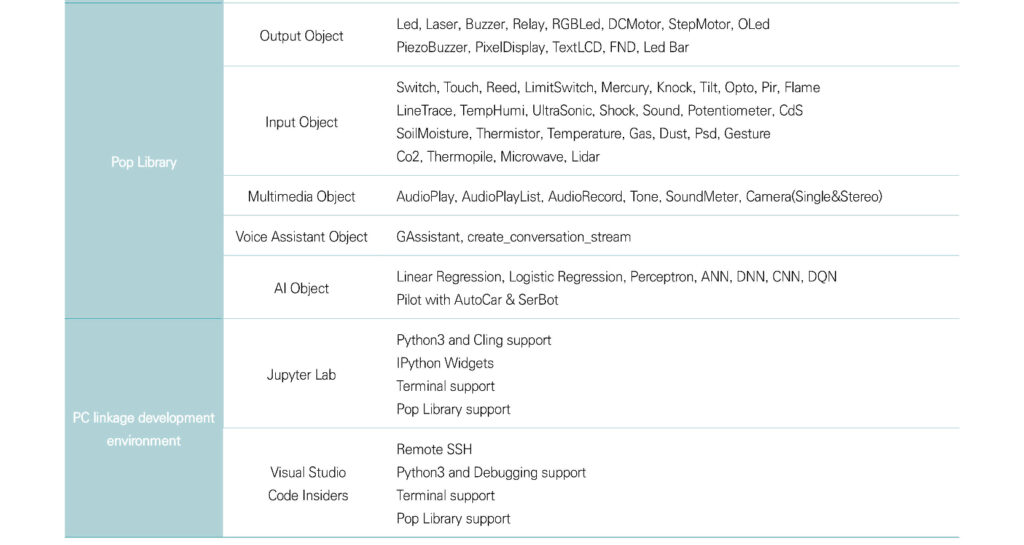Click the Pop Library category cell
Screen dimensions: 1024x545
coord(144,161)
